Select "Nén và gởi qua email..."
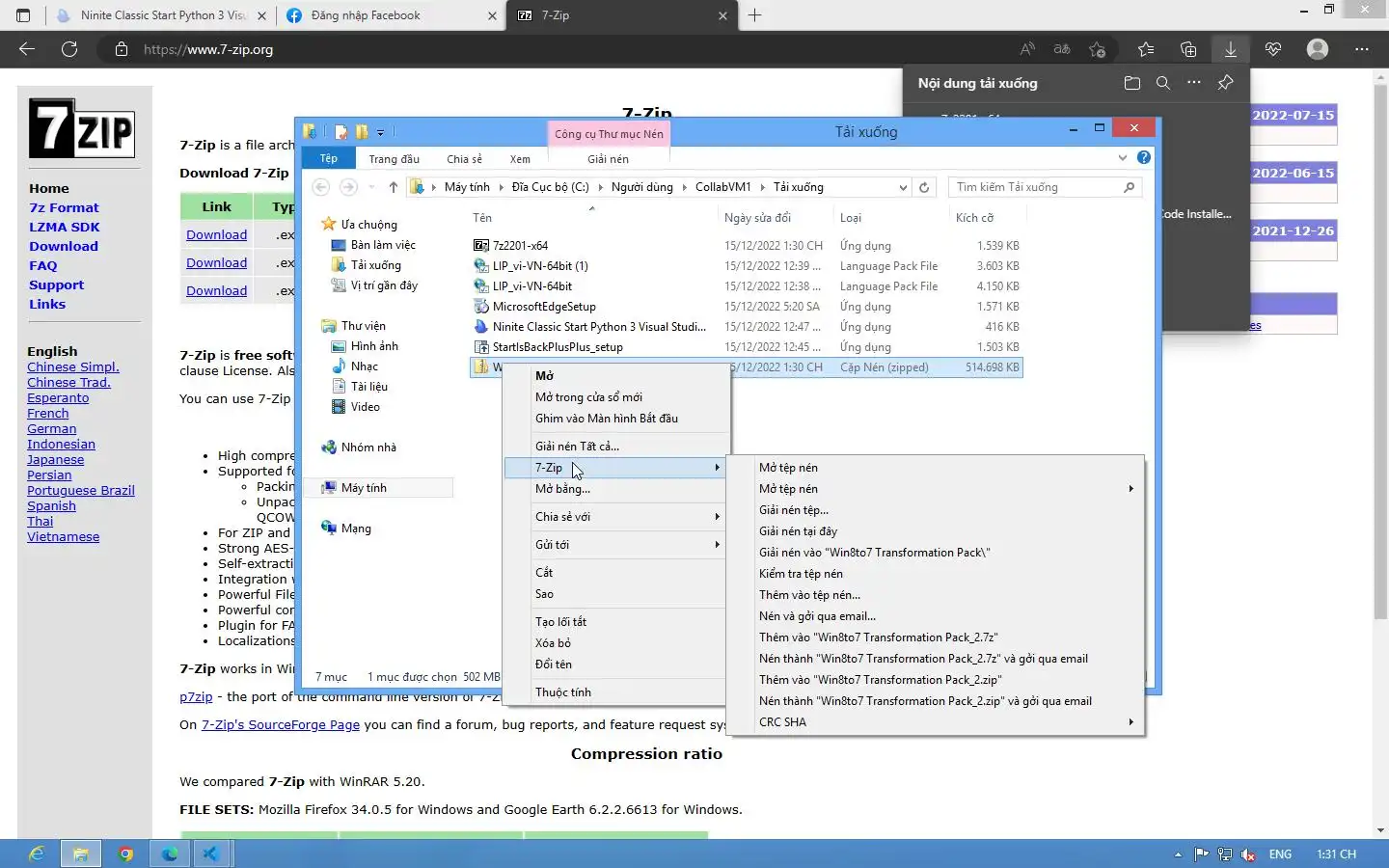This screenshot has height=868, width=1389. click(817, 616)
